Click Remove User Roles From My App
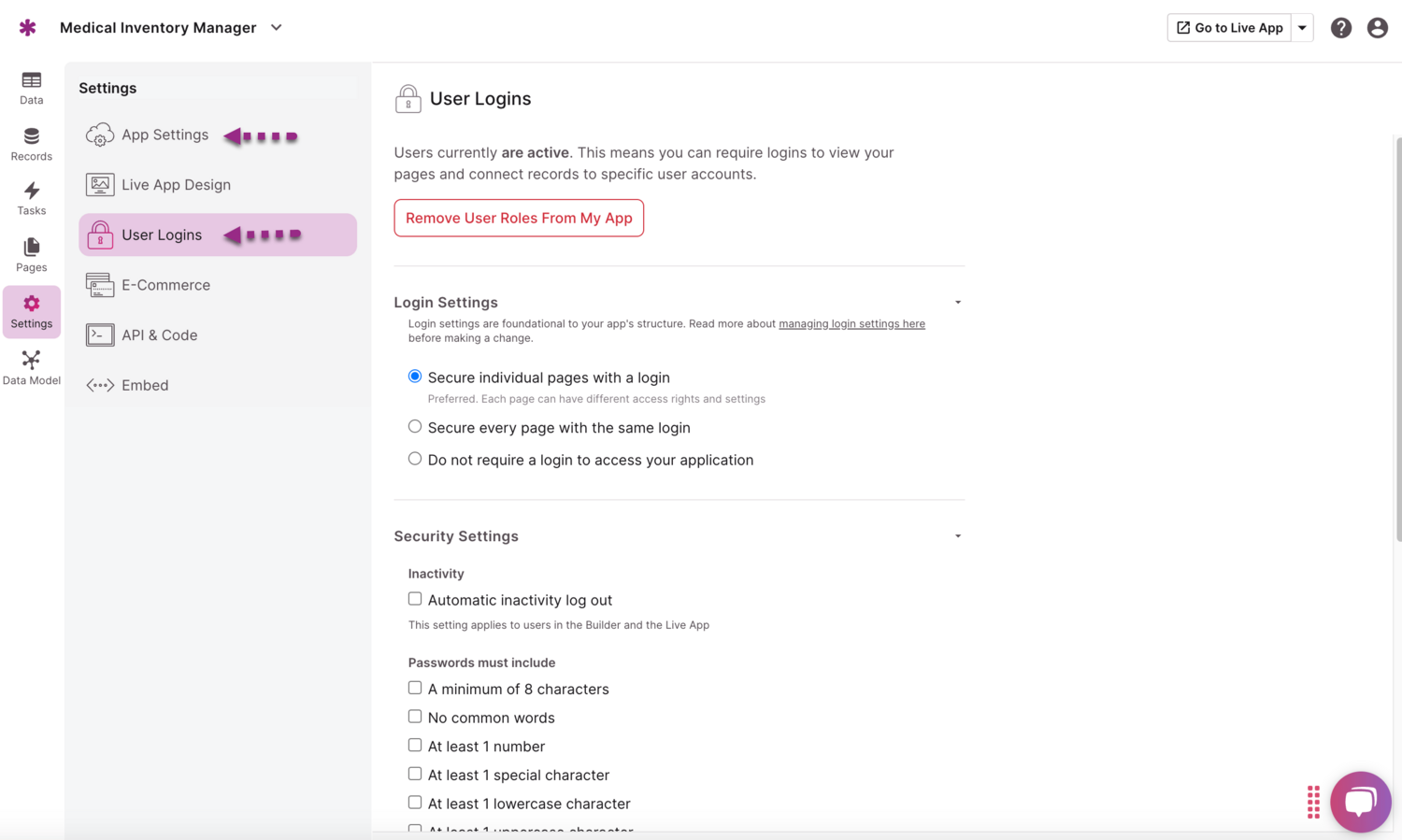 519,218
